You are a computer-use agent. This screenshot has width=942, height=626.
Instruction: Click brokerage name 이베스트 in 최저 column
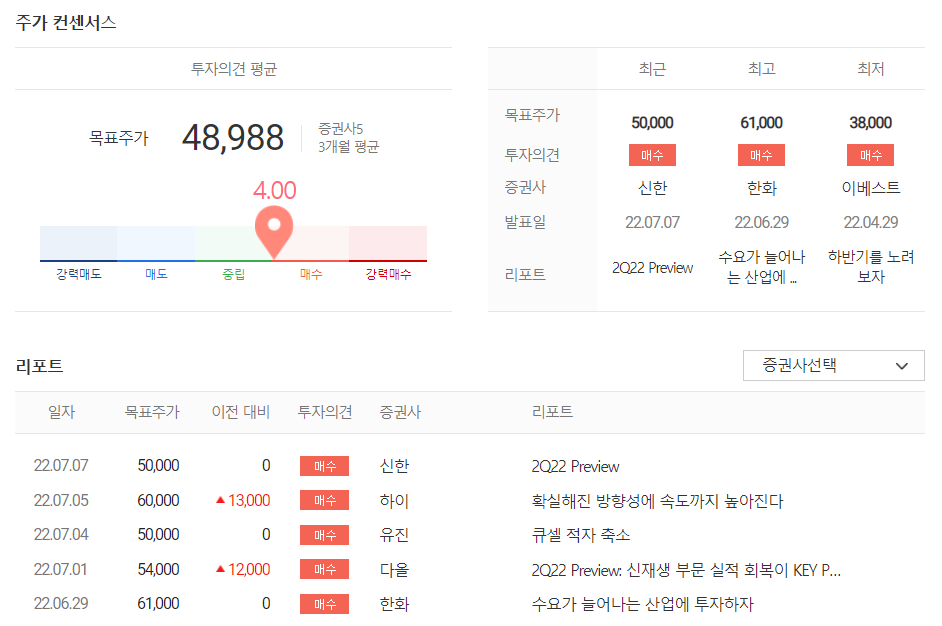[x=871, y=188]
